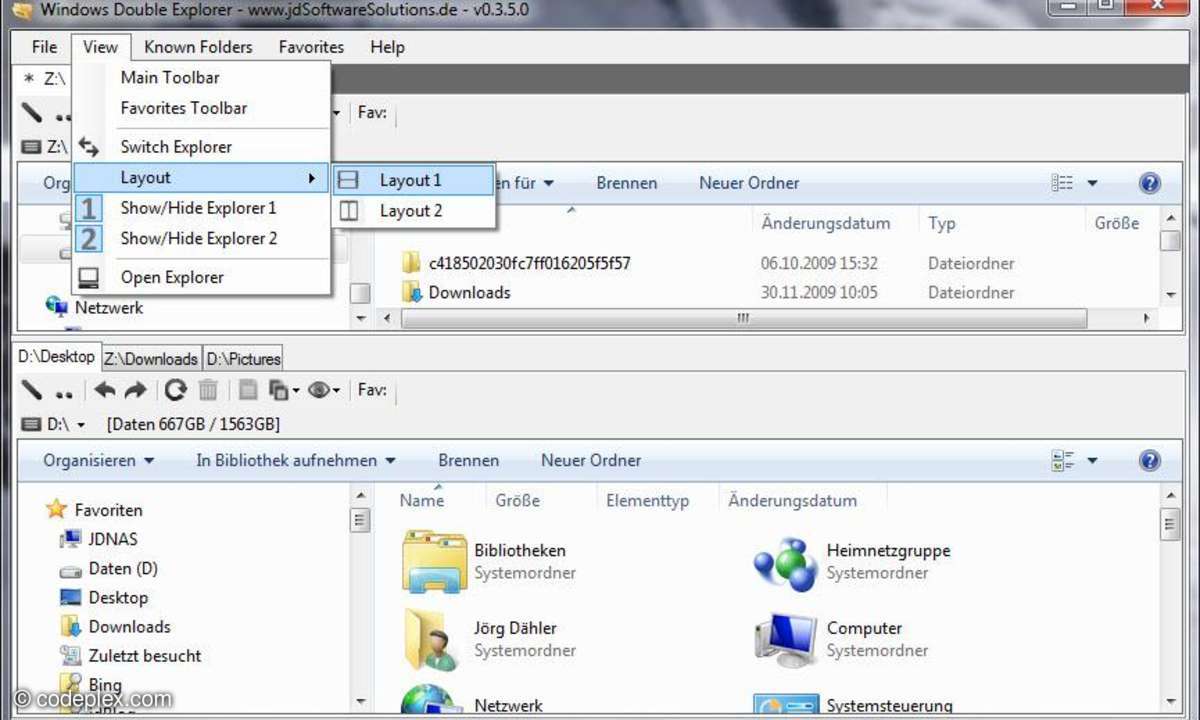Sort by Elementtyp column header

coord(647,501)
